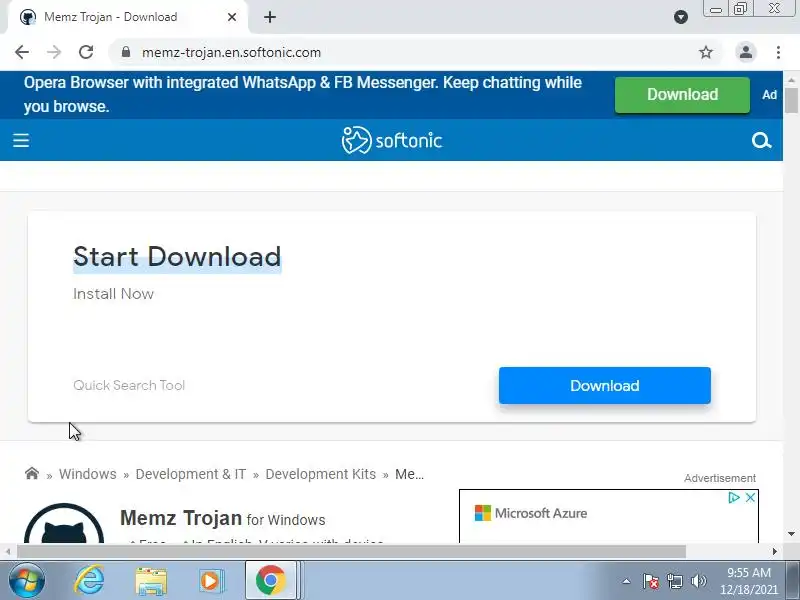
Task: Click the AdChoices triangle icon on the ad
Action: tap(734, 497)
